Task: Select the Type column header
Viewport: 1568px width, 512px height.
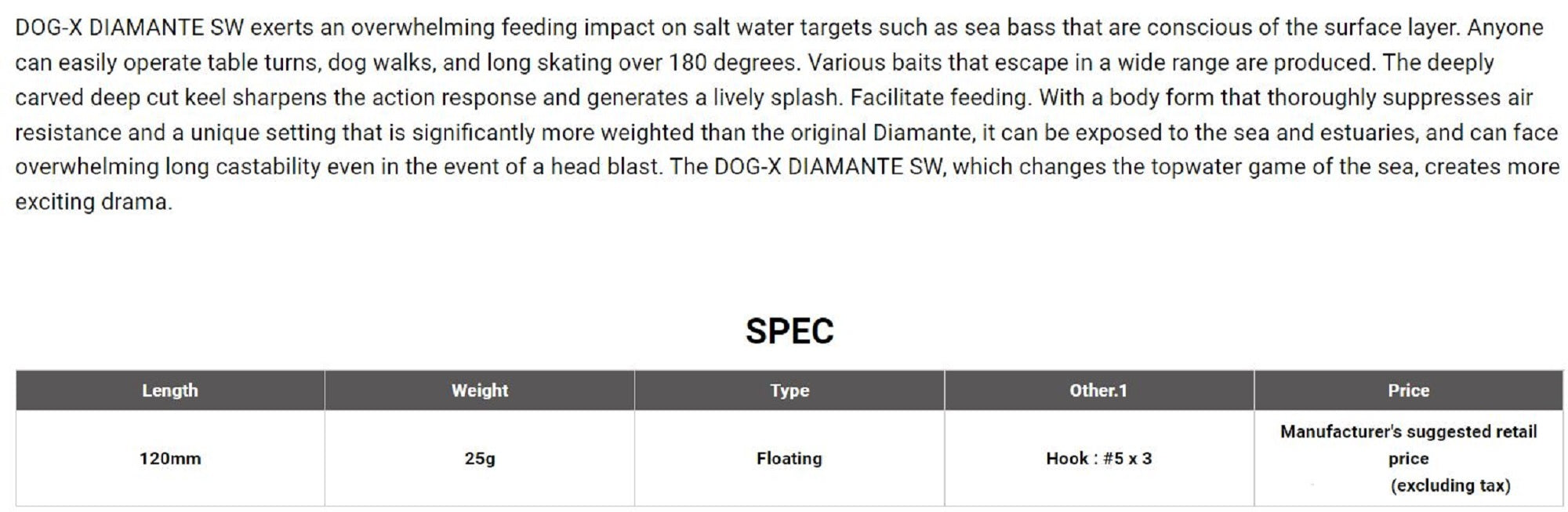Action: [x=789, y=390]
